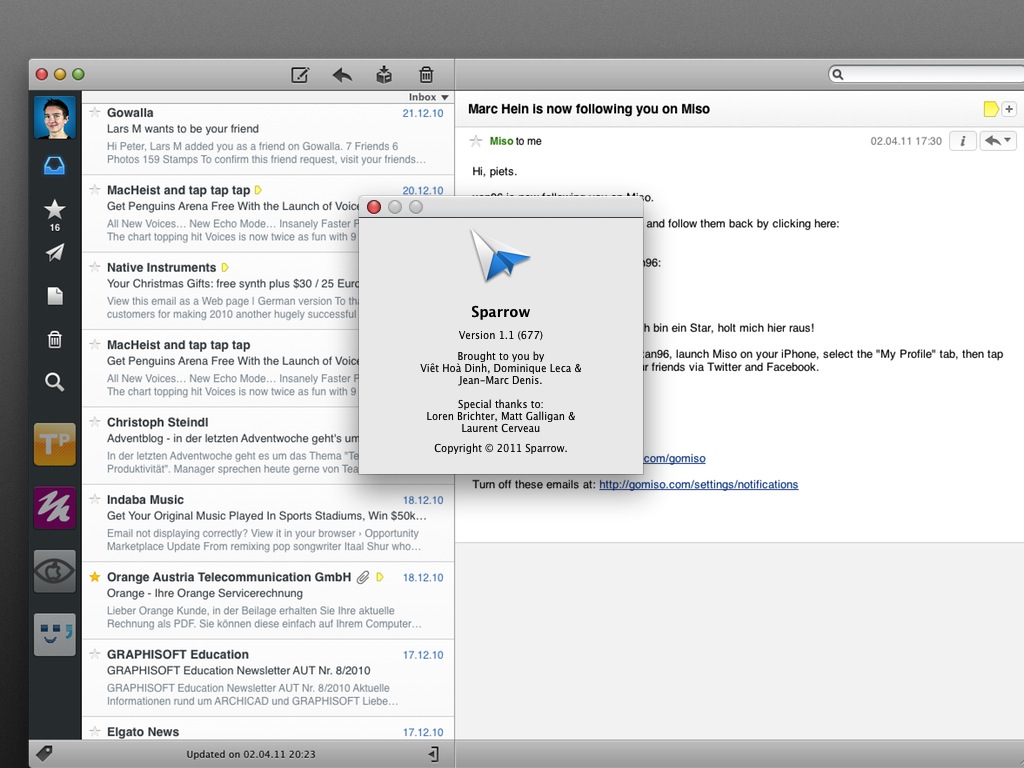The width and height of the screenshot is (1024, 768).
Task: Open the com/gomiso link
Action: point(674,458)
